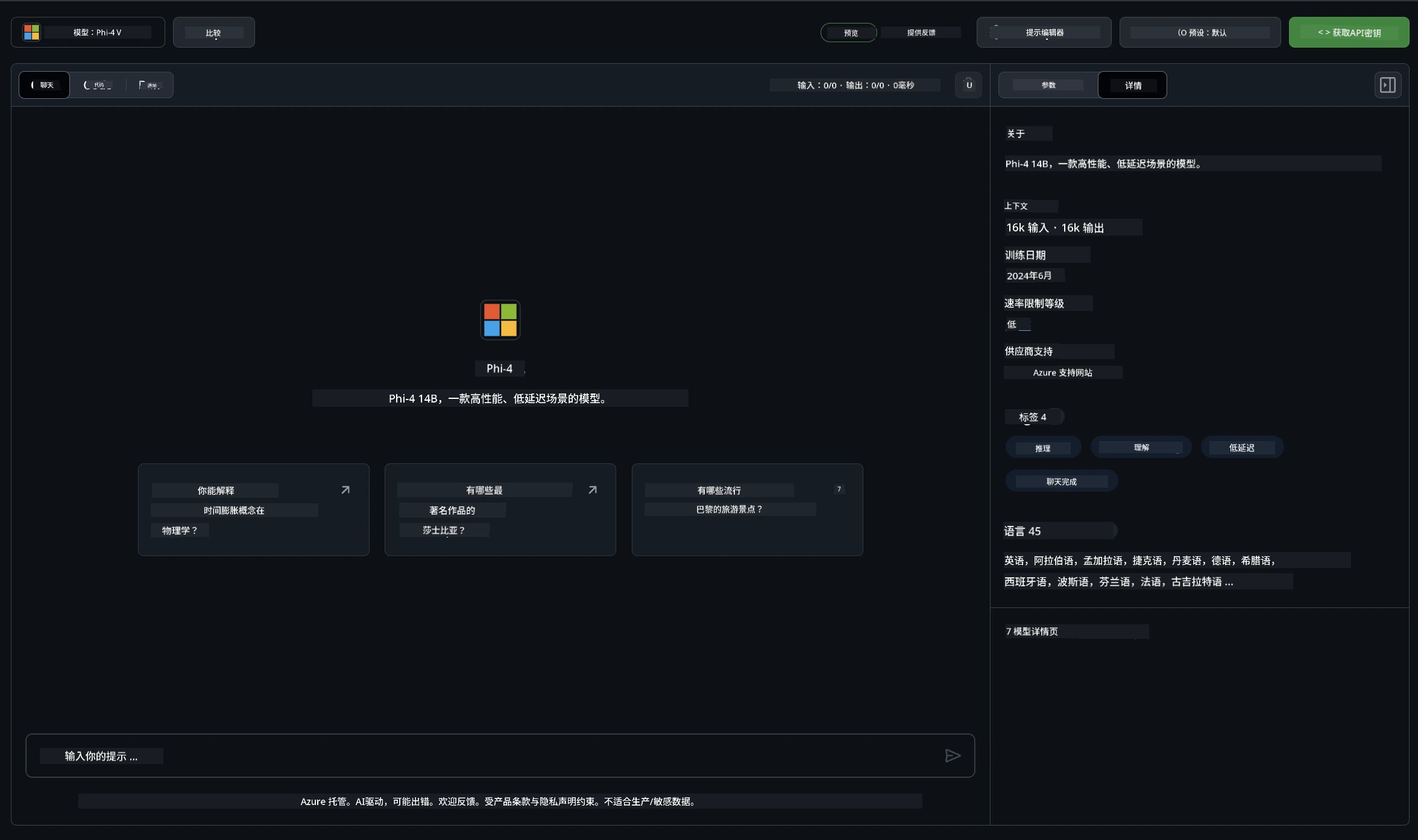Screen dimensions: 1418x840
Task: Click the 推理 tag chip
Action: [x=1043, y=448]
